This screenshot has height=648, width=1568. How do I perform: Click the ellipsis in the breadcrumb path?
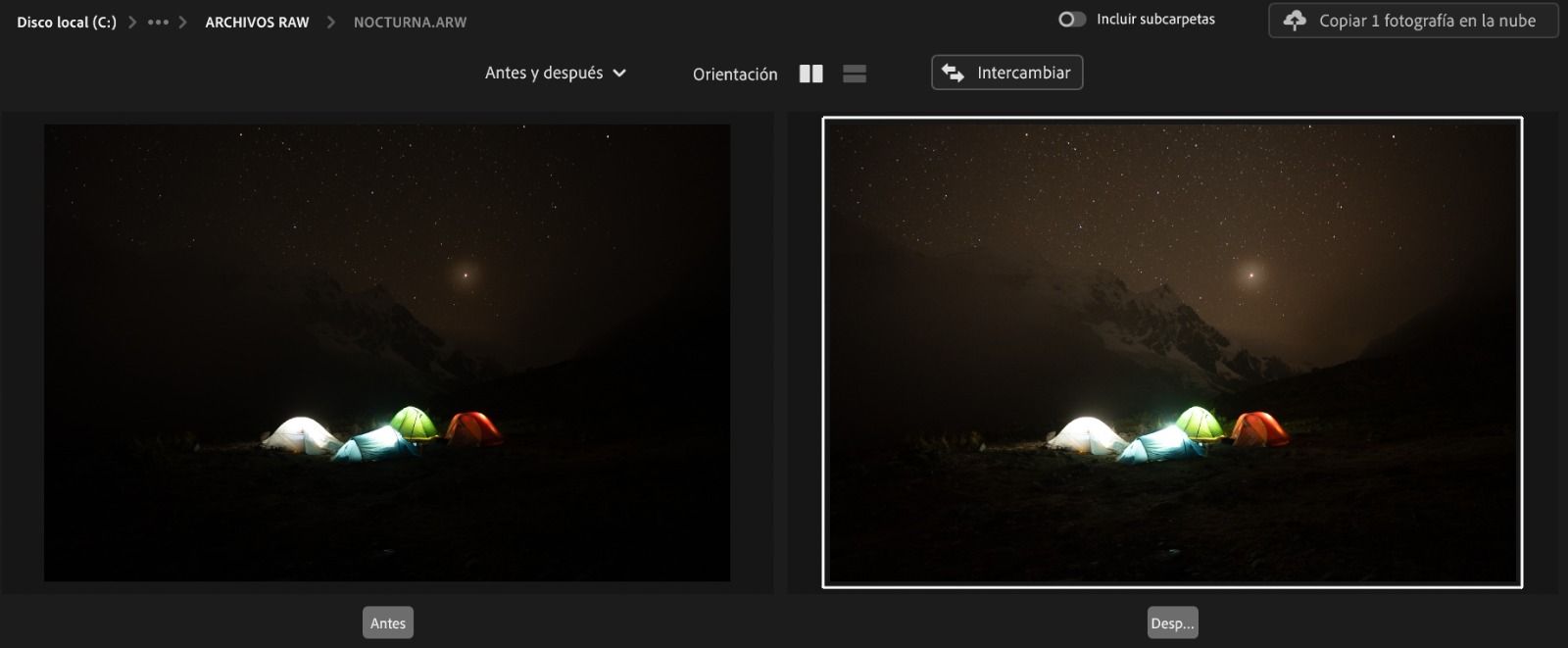tap(158, 22)
